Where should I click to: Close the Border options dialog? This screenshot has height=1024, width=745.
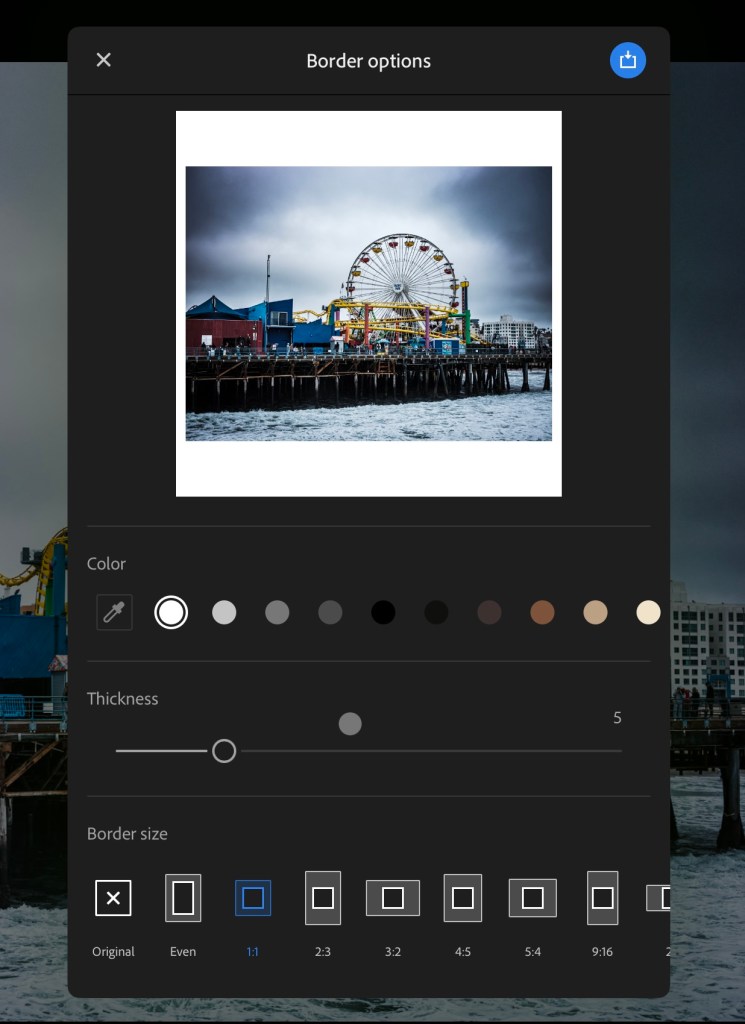tap(103, 60)
